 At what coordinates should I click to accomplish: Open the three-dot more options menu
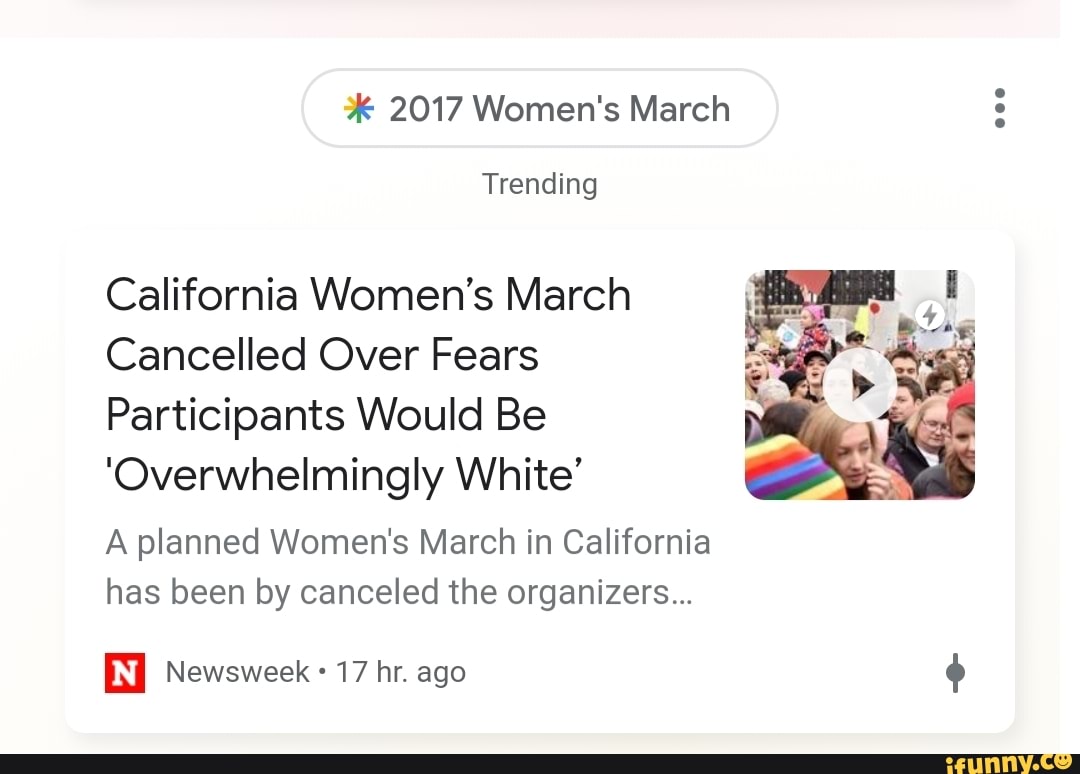999,108
